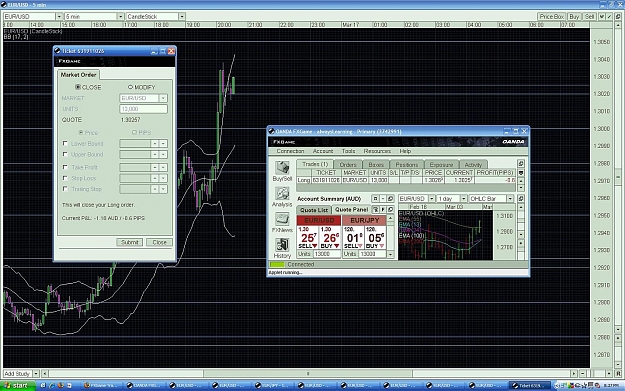Image resolution: width=625 pixels, height=391 pixels.
Task: Switch to the Exposure tab
Action: pos(441,165)
